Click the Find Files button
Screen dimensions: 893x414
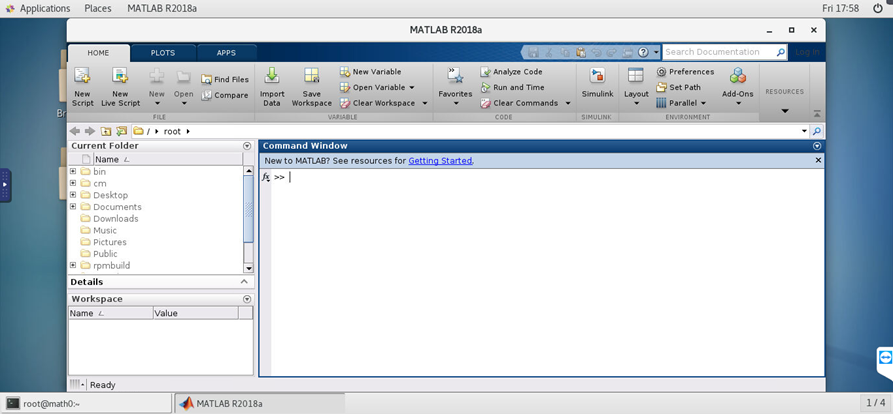[x=225, y=79]
